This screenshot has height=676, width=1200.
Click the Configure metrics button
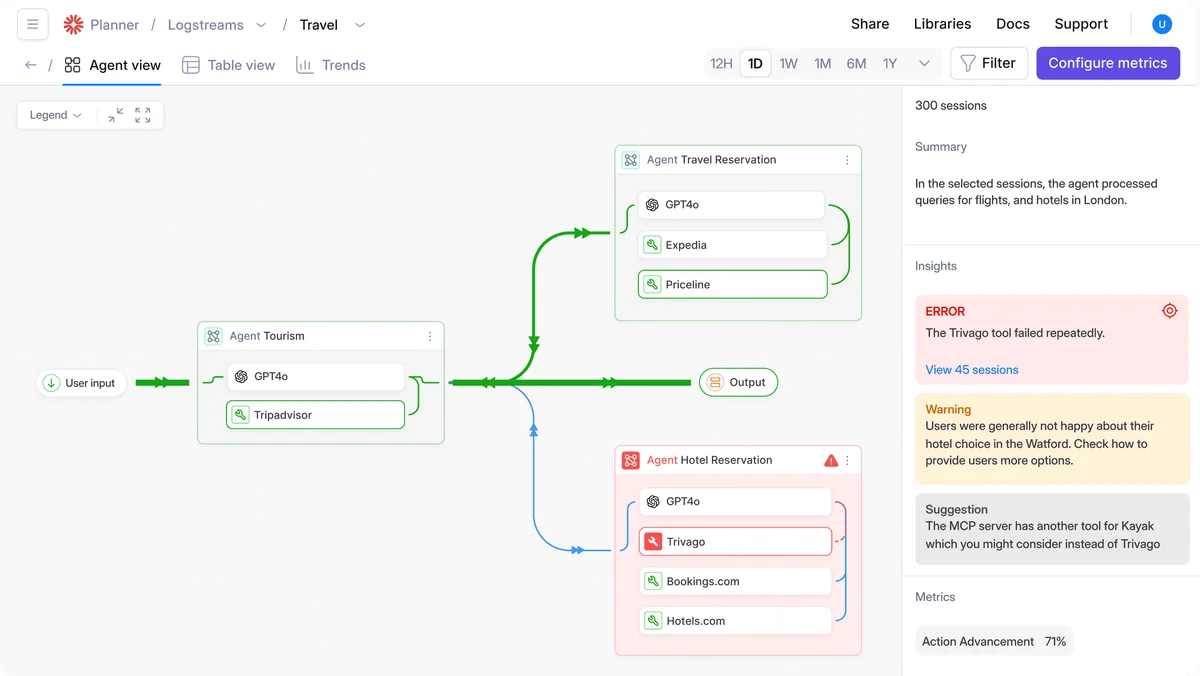pos(1108,62)
